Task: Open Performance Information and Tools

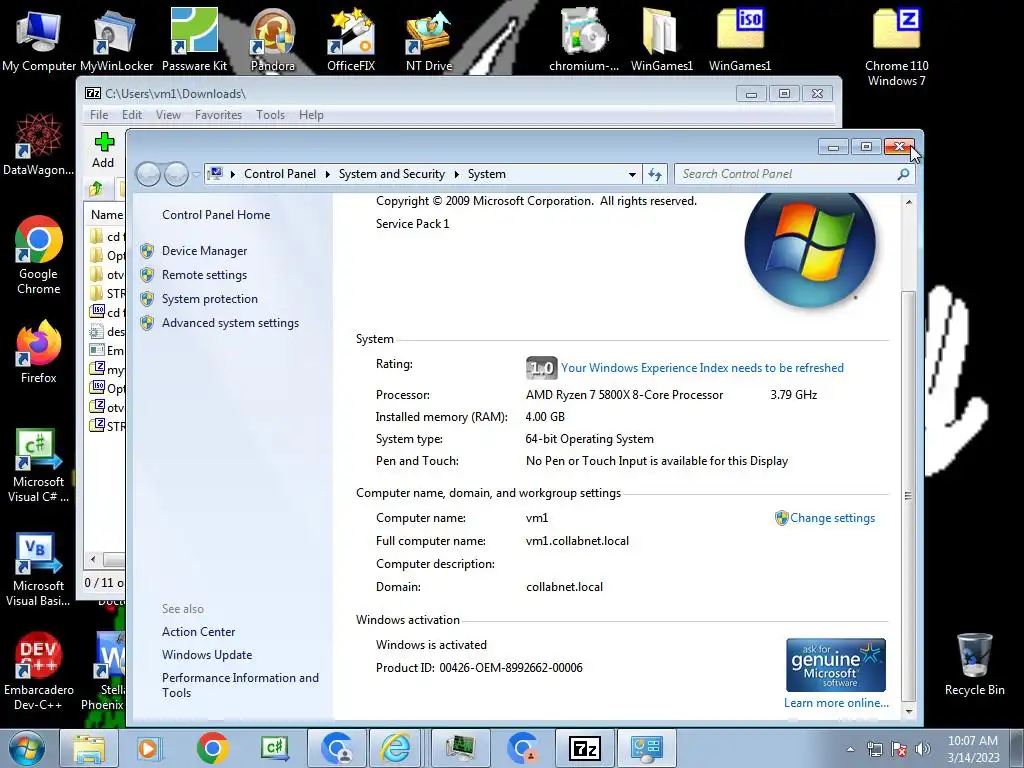Action: tap(240, 685)
